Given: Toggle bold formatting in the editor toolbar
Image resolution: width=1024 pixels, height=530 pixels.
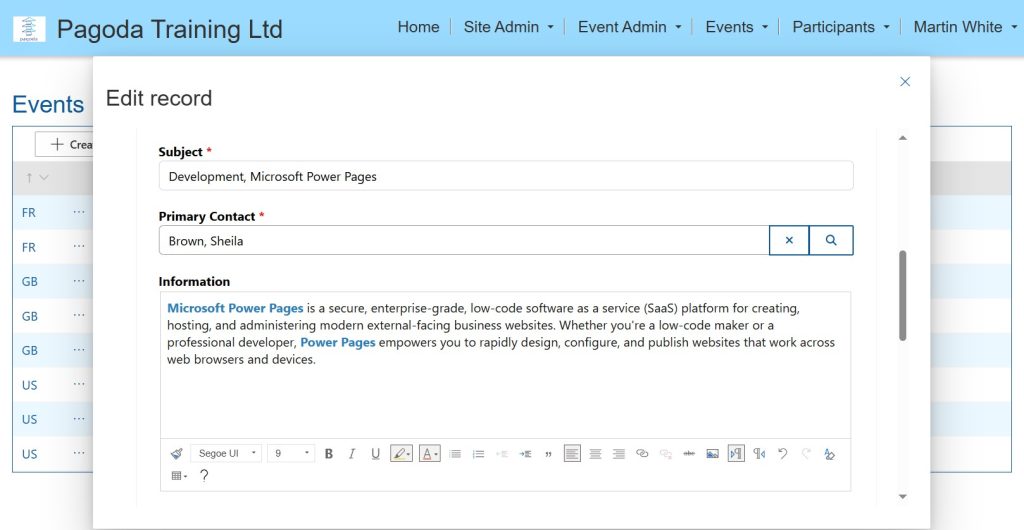Looking at the screenshot, I should 328,454.
